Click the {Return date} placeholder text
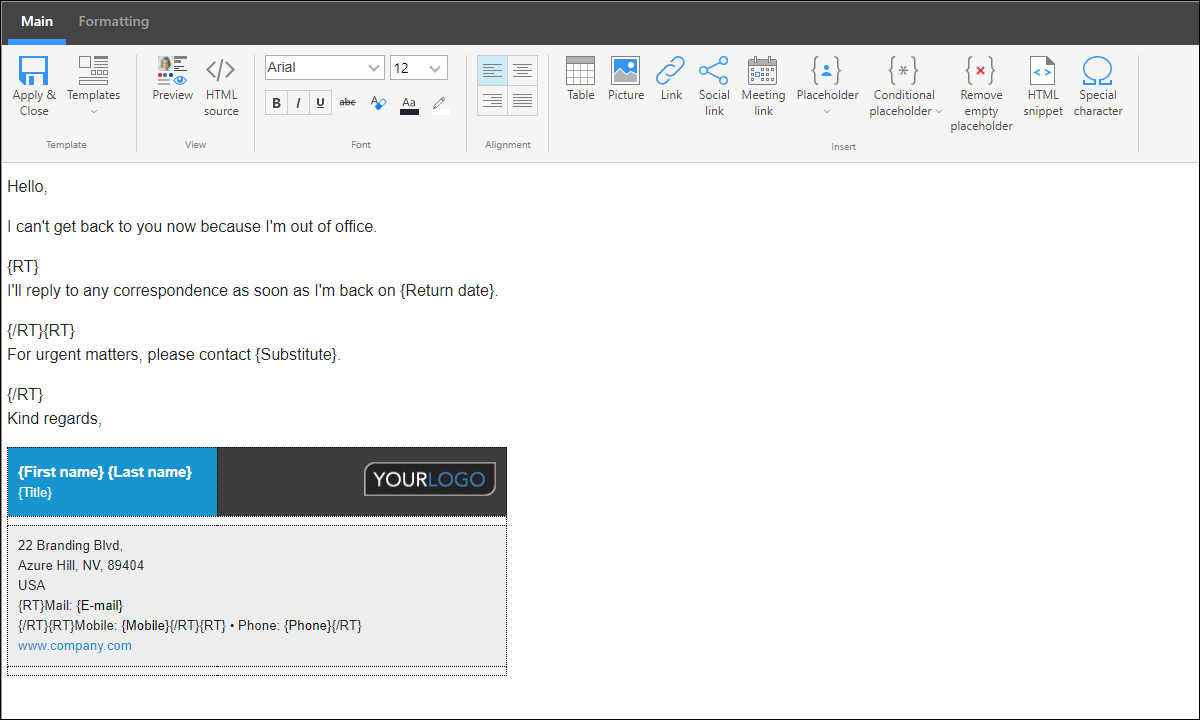 click(x=447, y=291)
